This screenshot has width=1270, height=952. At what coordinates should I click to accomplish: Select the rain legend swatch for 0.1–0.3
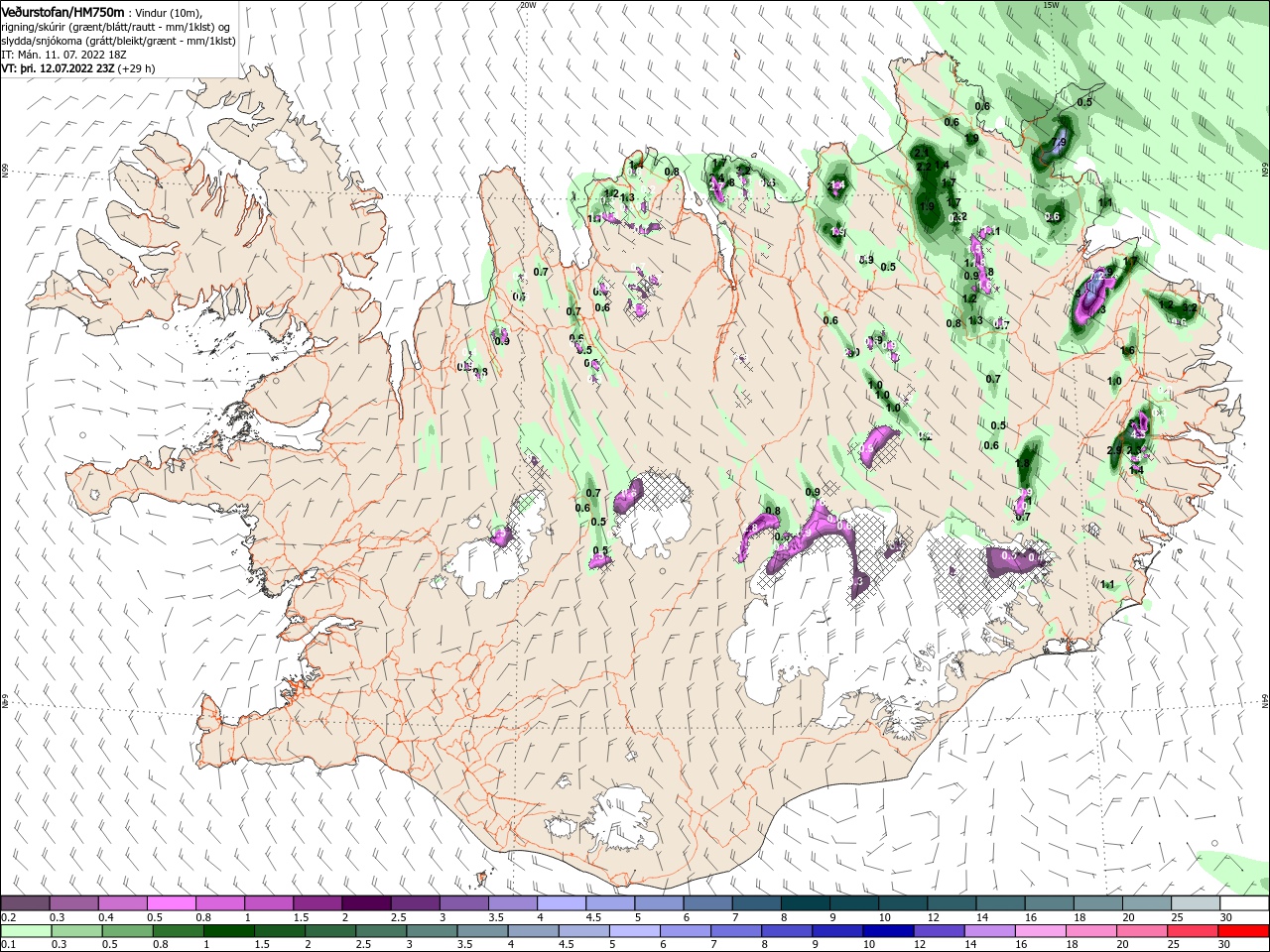[x=25, y=931]
